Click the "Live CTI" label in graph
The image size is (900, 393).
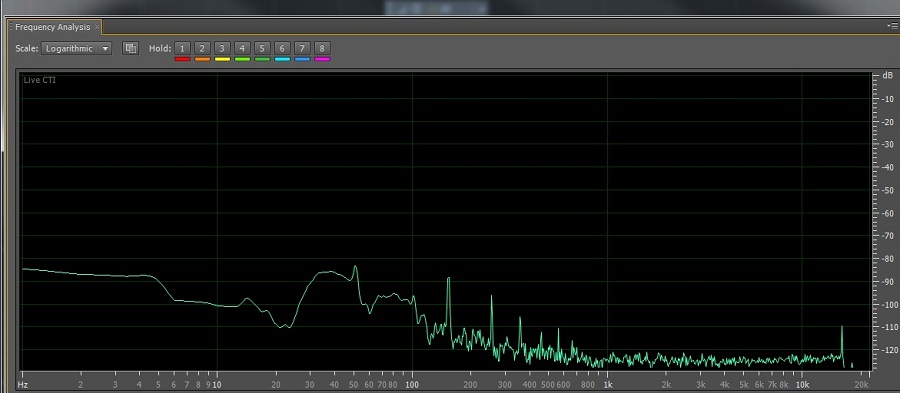click(x=40, y=80)
